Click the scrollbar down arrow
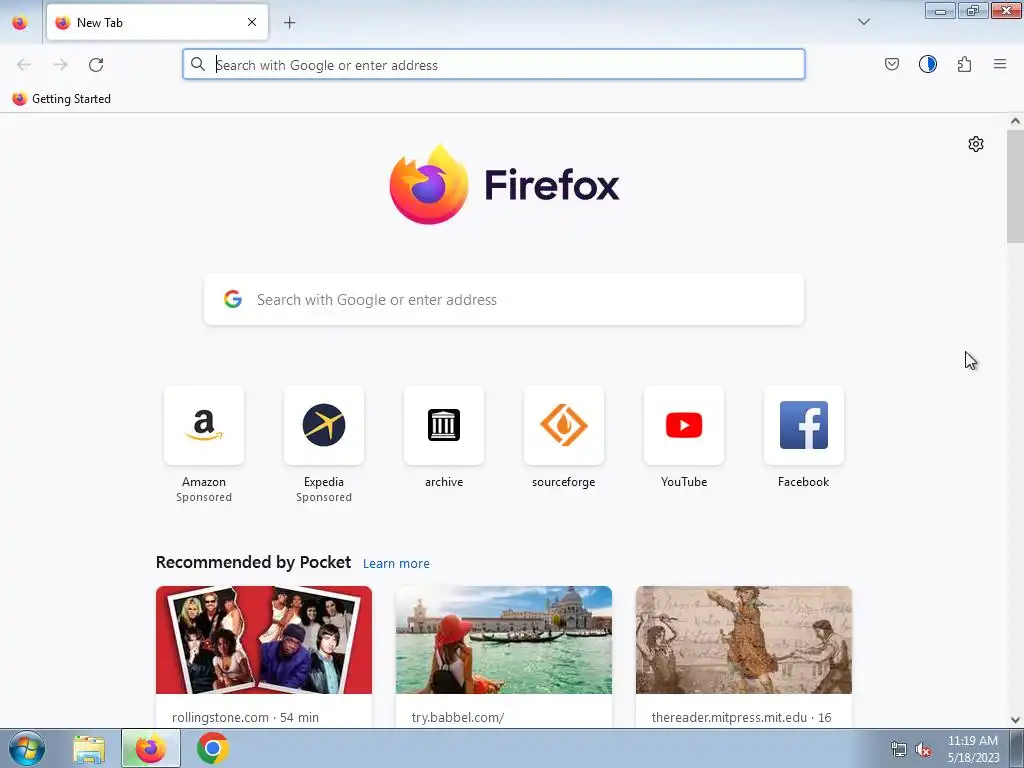 (x=1015, y=720)
